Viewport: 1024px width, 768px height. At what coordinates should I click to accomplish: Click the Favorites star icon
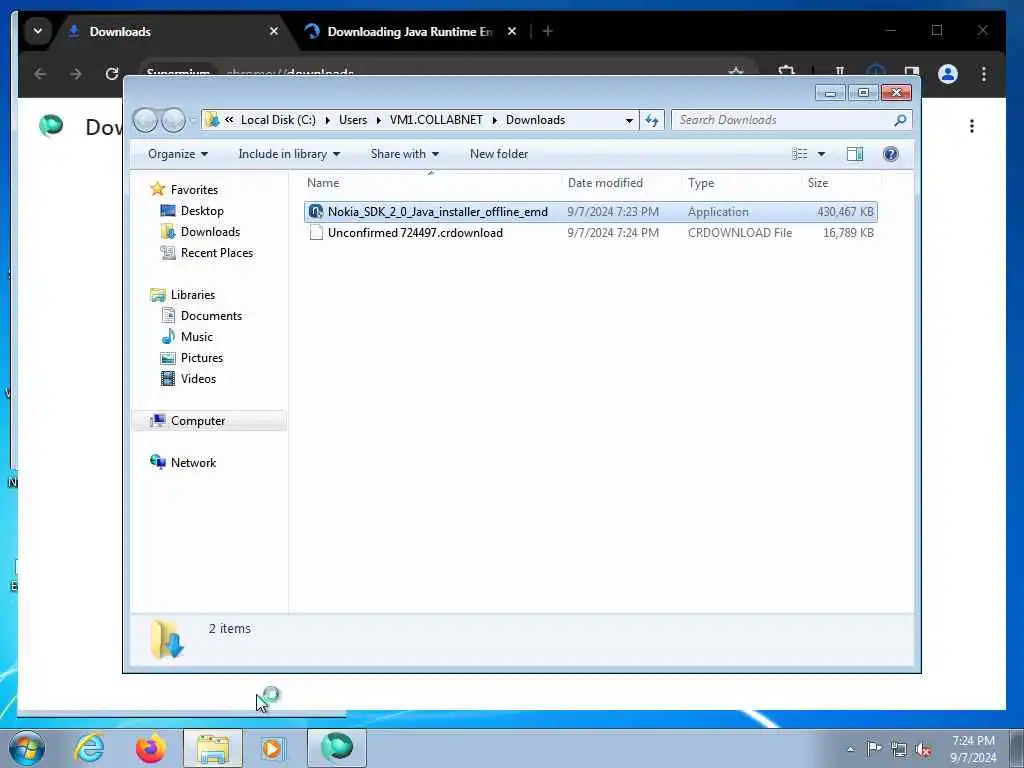[157, 189]
